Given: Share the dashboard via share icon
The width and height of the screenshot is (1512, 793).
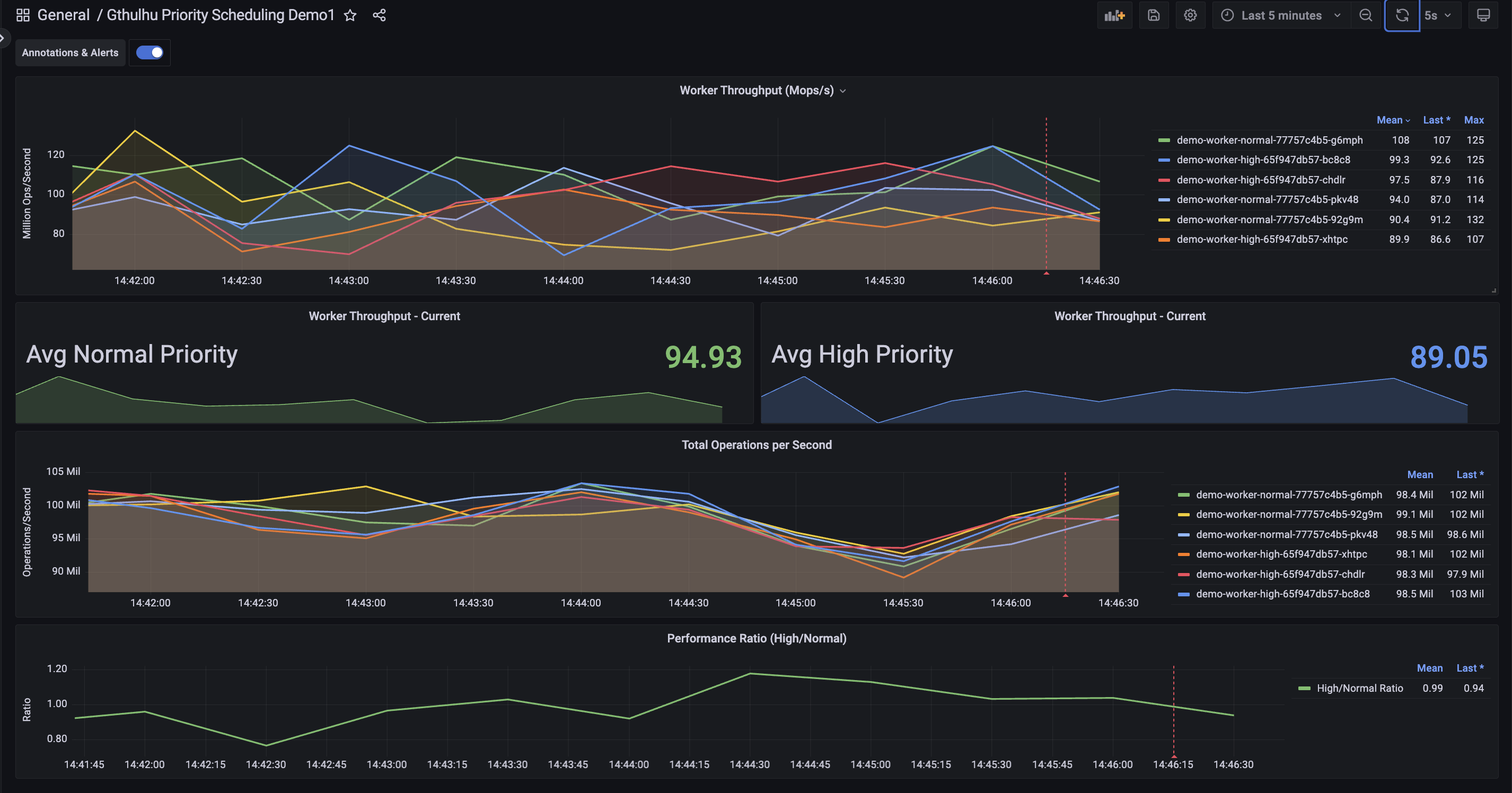Looking at the screenshot, I should (379, 15).
